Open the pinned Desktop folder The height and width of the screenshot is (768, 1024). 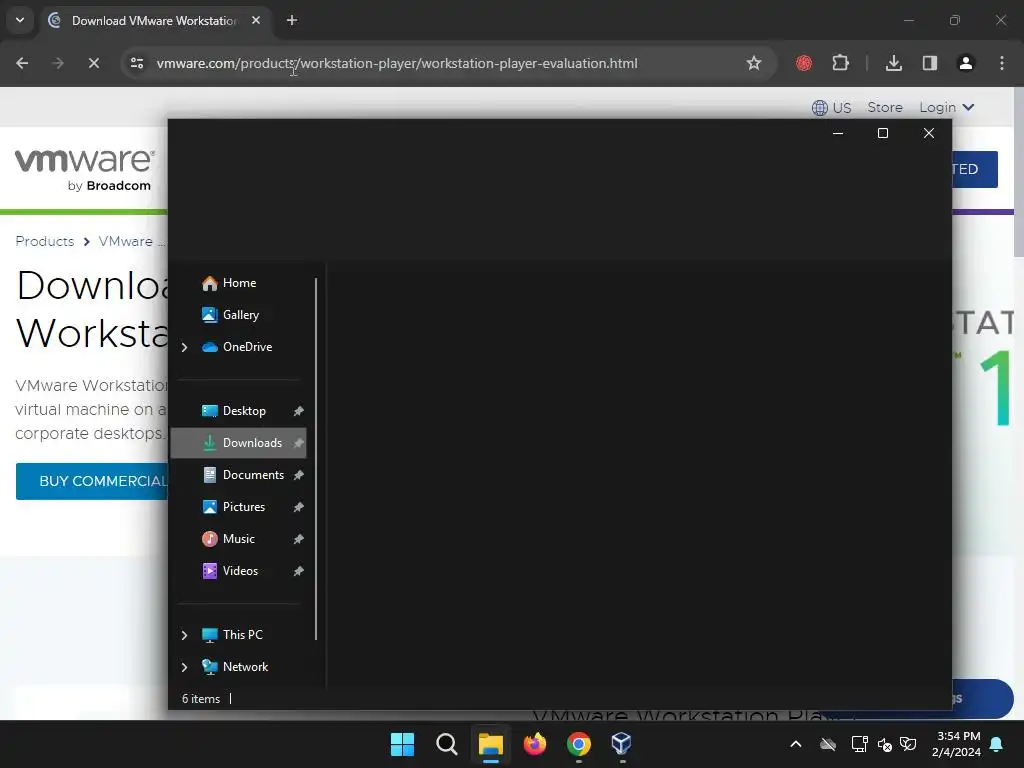click(244, 411)
